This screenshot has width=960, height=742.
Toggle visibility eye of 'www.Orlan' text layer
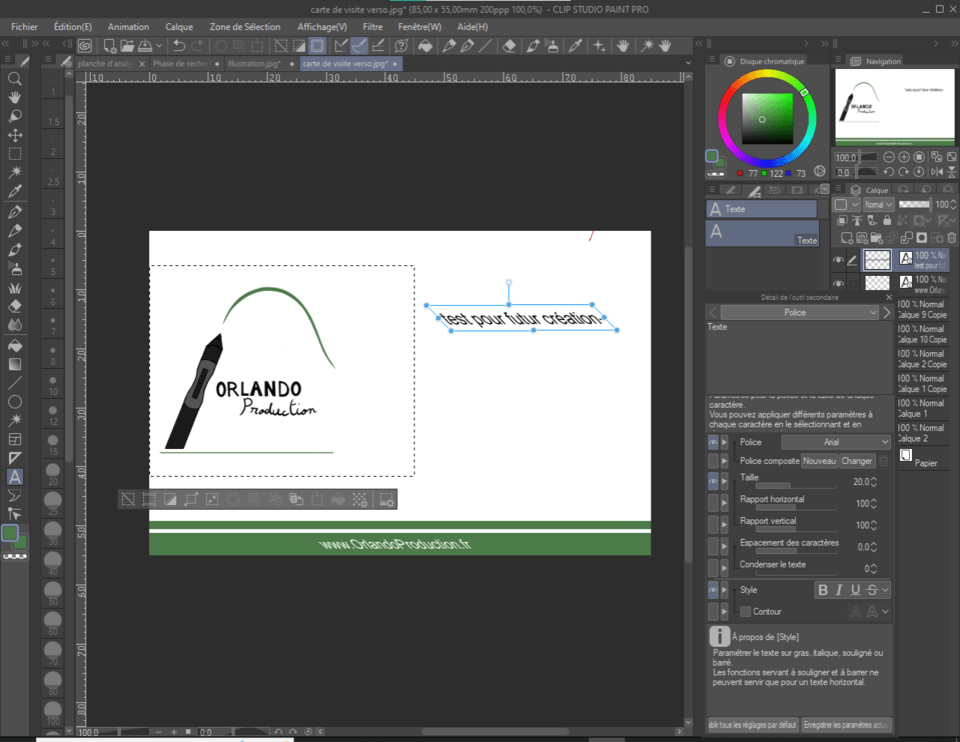pyautogui.click(x=838, y=283)
